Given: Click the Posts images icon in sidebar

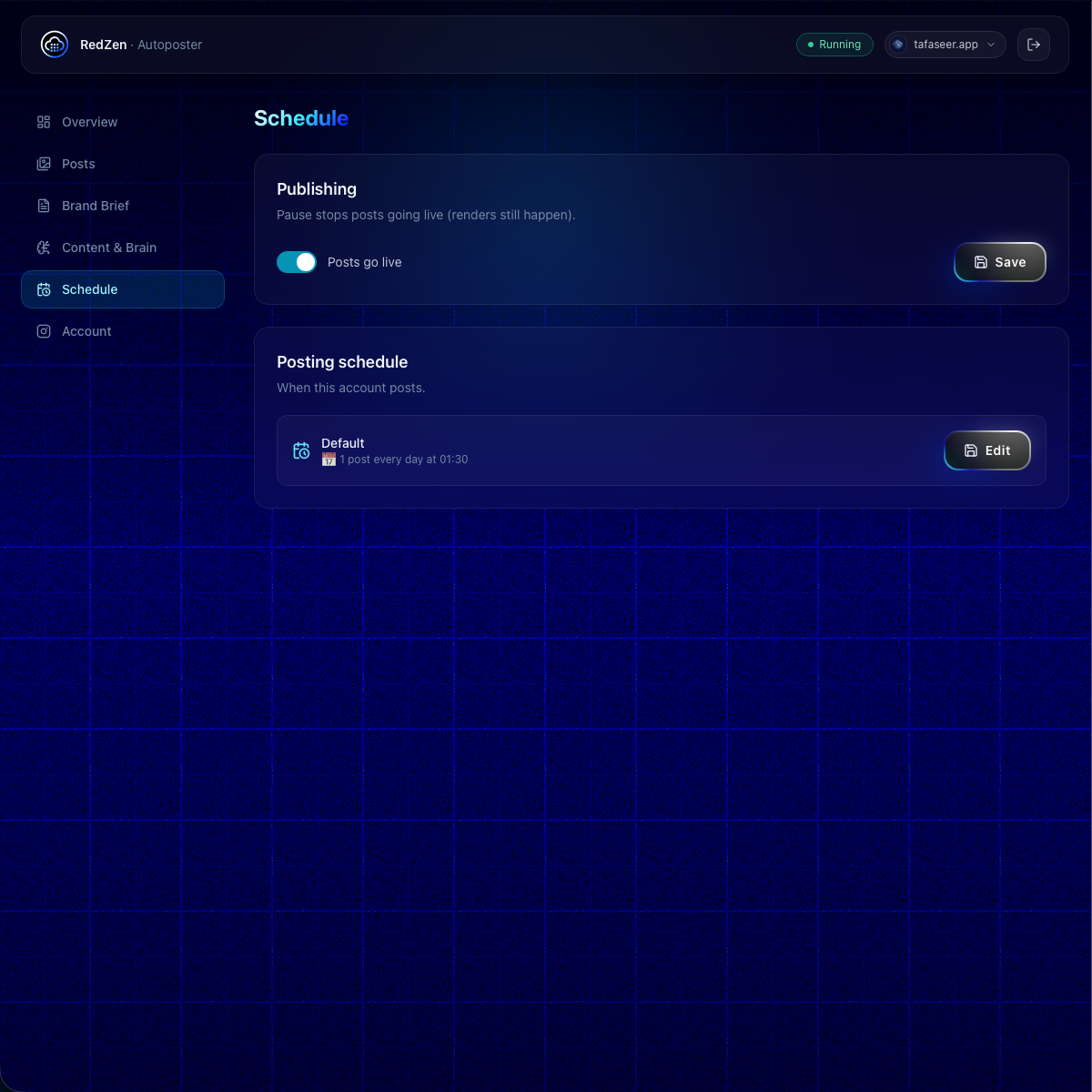Looking at the screenshot, I should click(x=44, y=164).
